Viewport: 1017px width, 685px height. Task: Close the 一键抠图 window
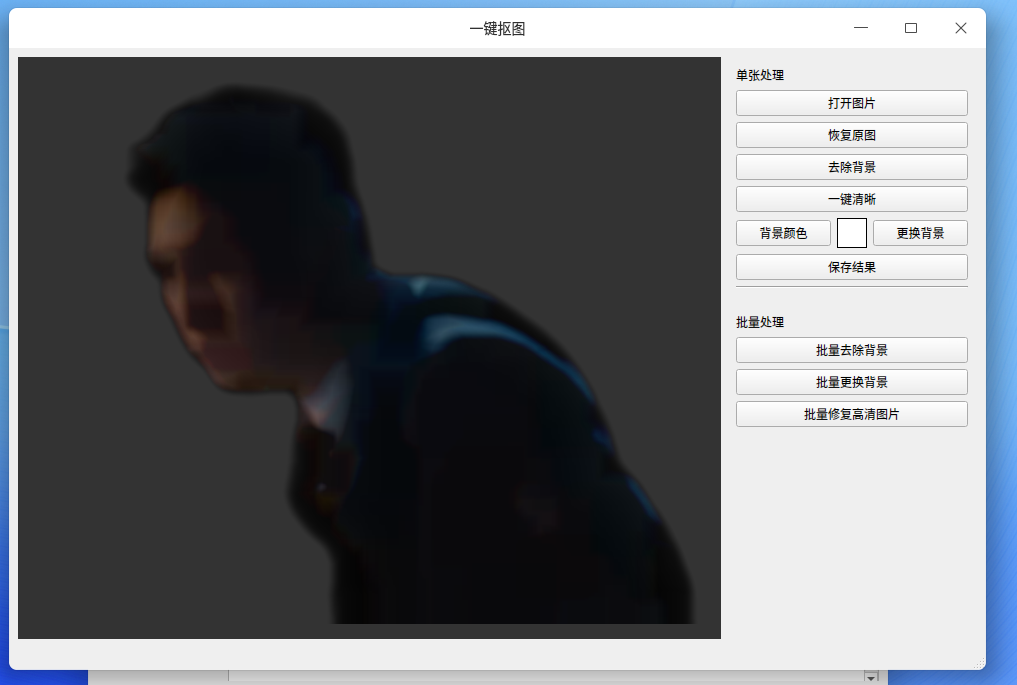coord(961,28)
